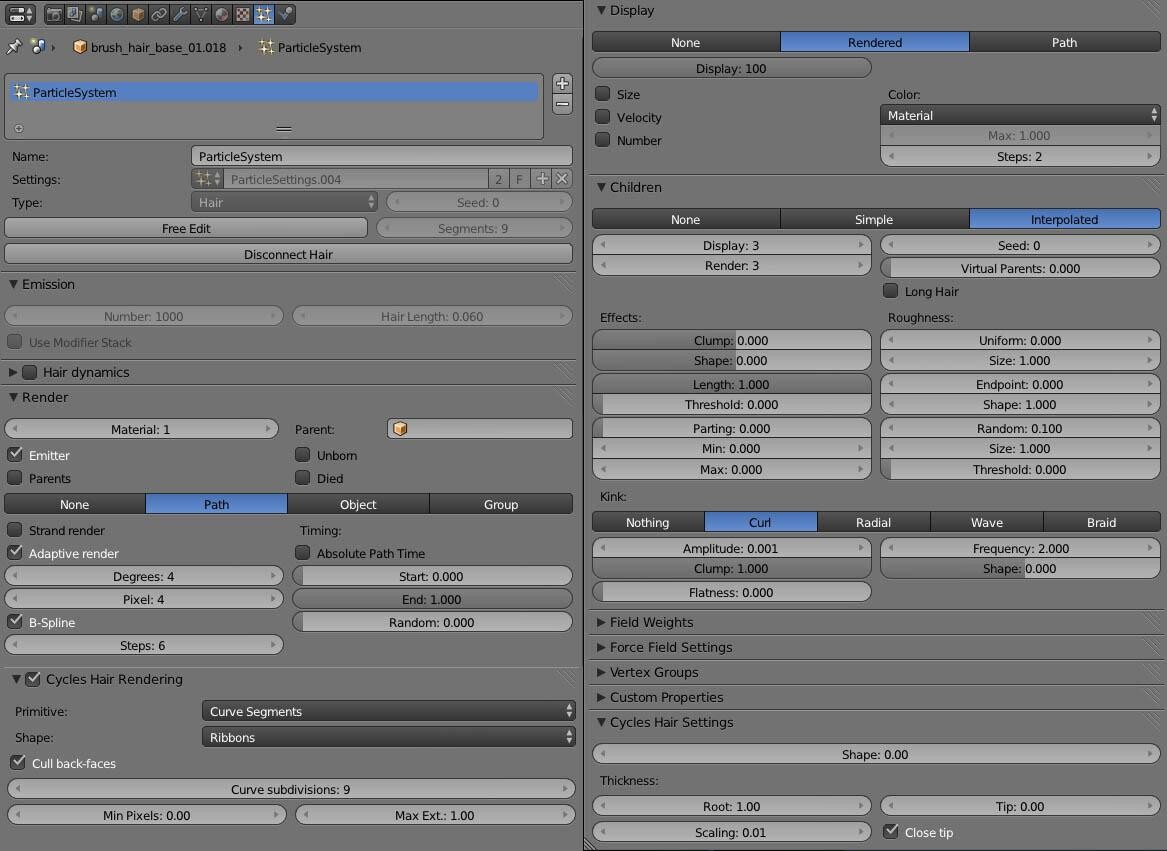Click the scene icon in the breadcrumb
The height and width of the screenshot is (851, 1167).
point(38,47)
